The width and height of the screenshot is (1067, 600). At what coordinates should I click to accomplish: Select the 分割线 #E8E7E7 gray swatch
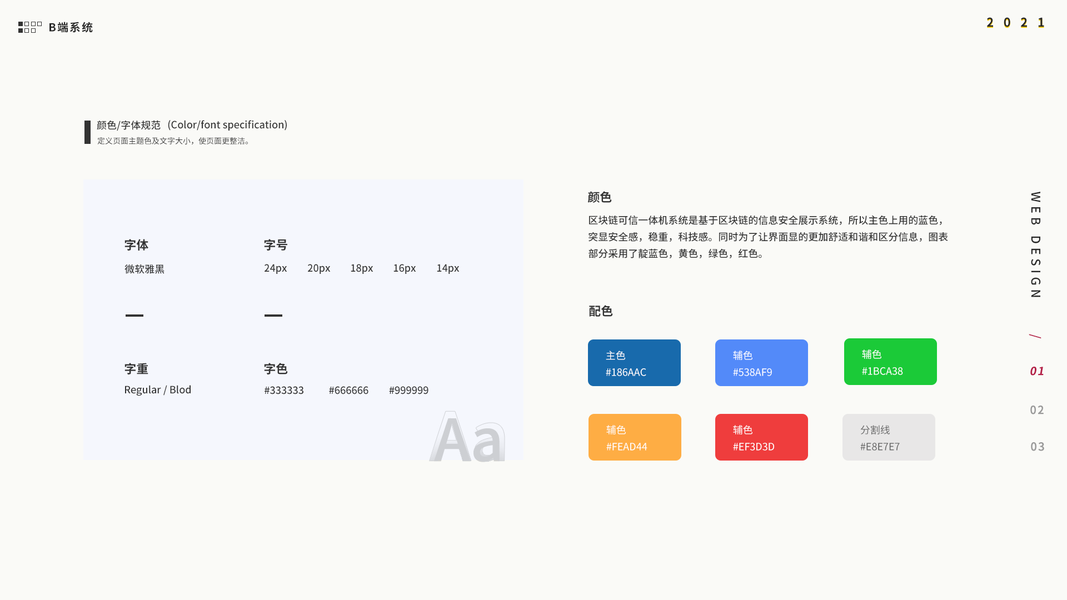(x=889, y=437)
